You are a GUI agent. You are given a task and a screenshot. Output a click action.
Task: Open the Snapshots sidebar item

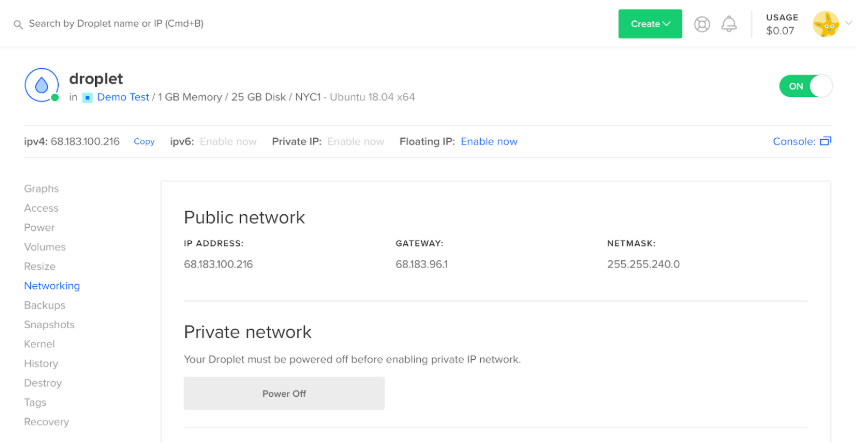49,325
